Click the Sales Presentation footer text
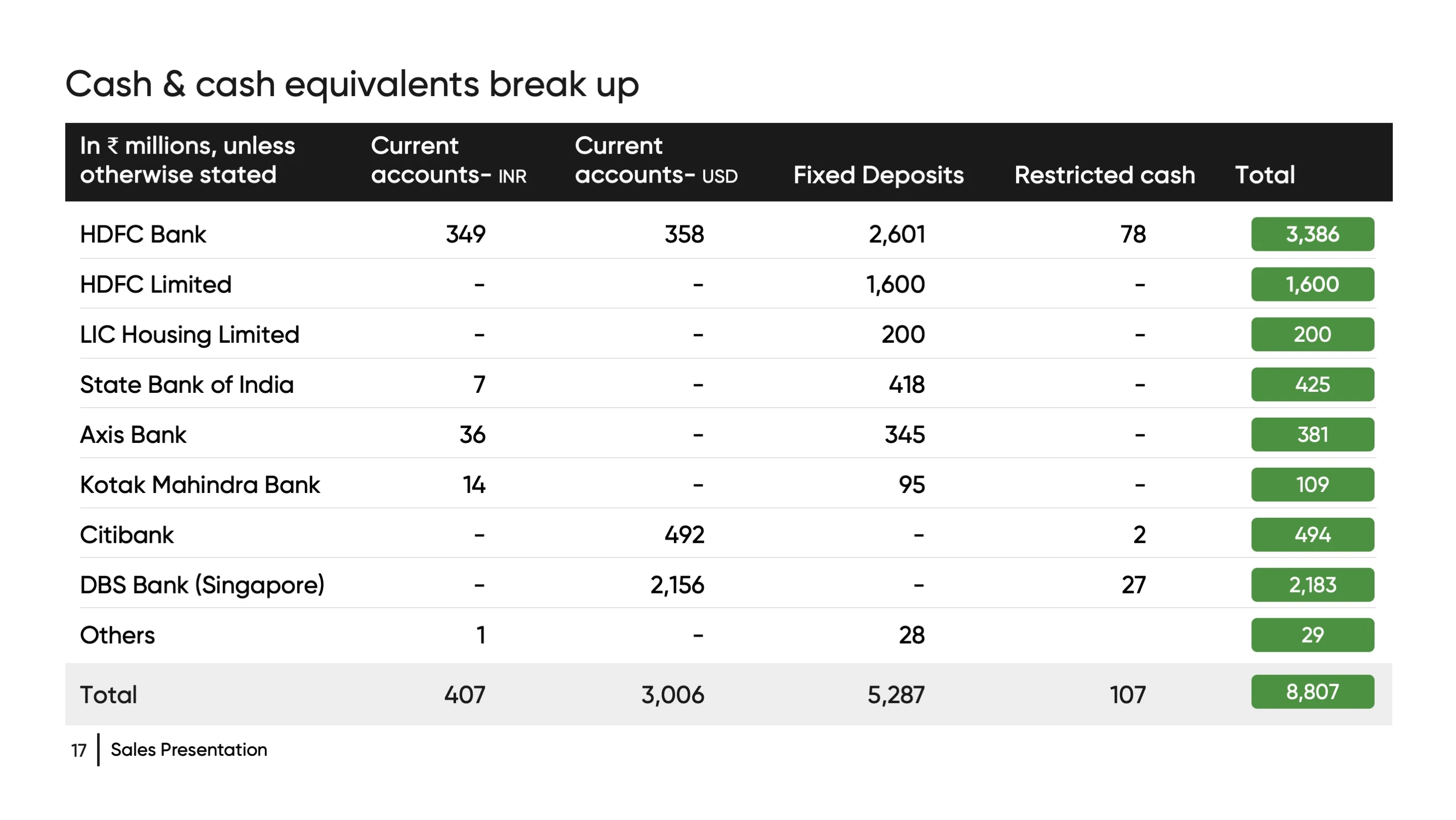1456x820 pixels. coord(189,750)
